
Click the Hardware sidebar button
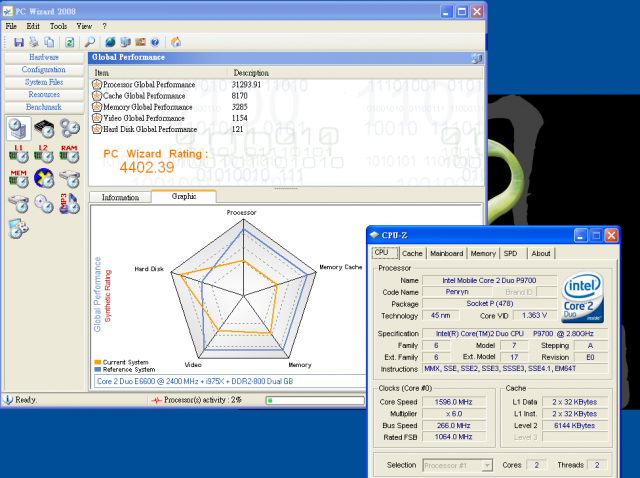(x=44, y=57)
